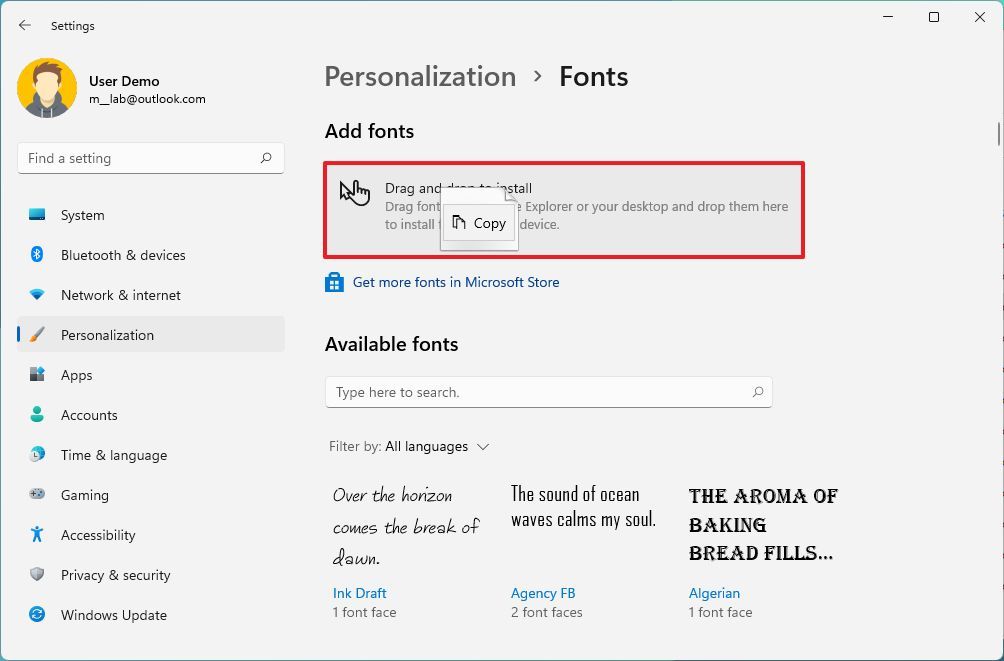This screenshot has height=661, width=1004.
Task: Click the Personalization breadcrumb link
Action: coord(420,76)
